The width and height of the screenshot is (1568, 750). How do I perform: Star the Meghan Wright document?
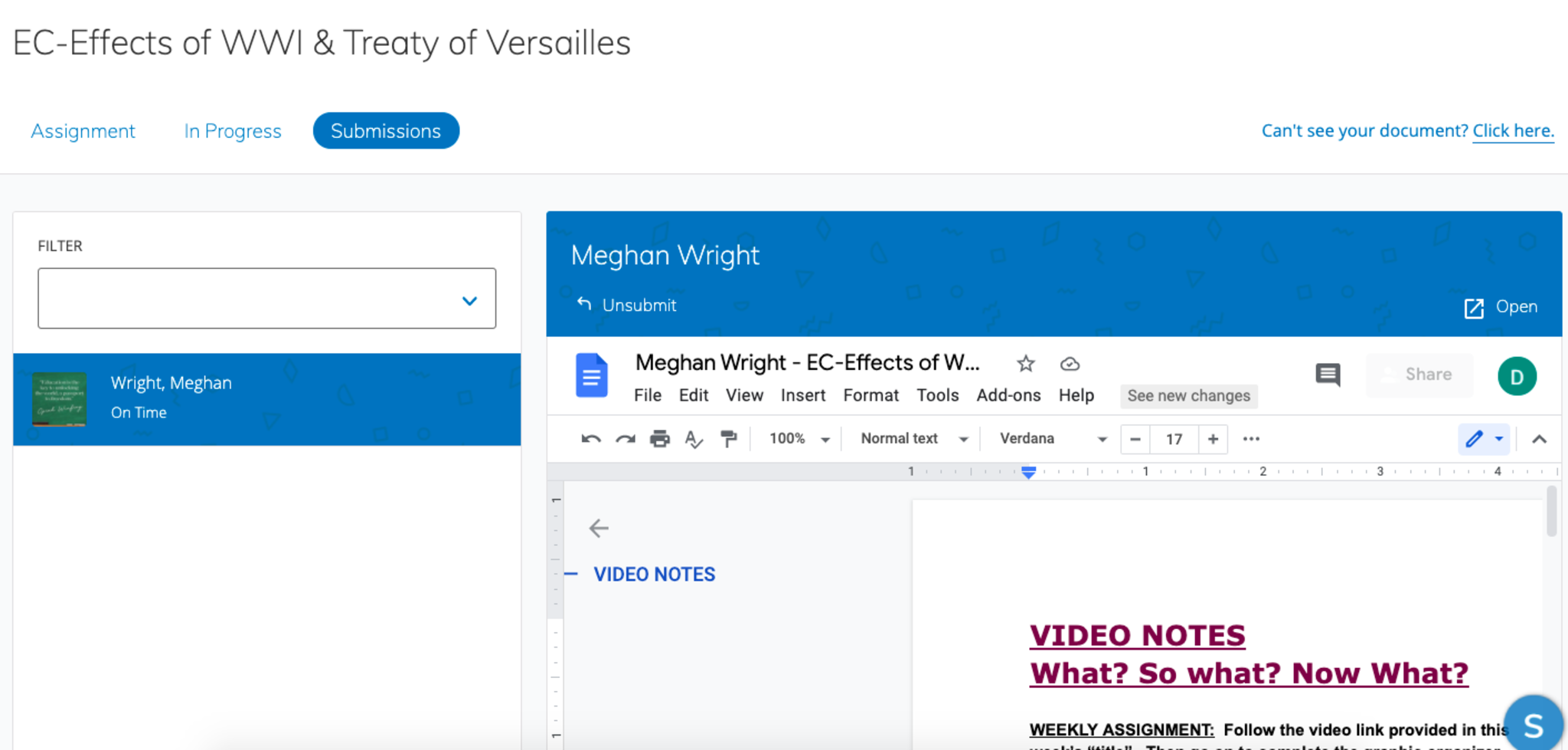click(x=1025, y=364)
